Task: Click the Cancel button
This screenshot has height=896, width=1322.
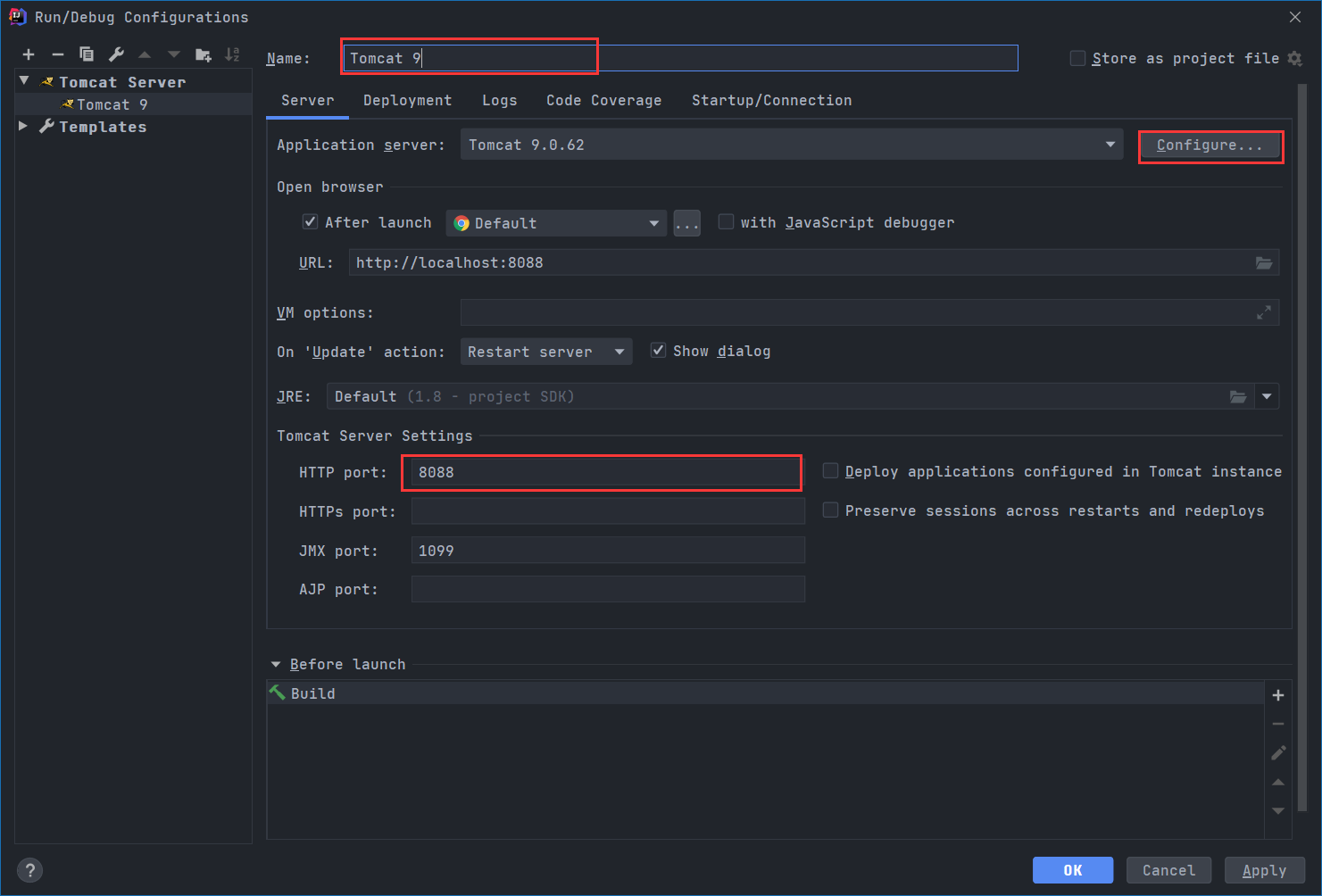Action: coord(1168,870)
